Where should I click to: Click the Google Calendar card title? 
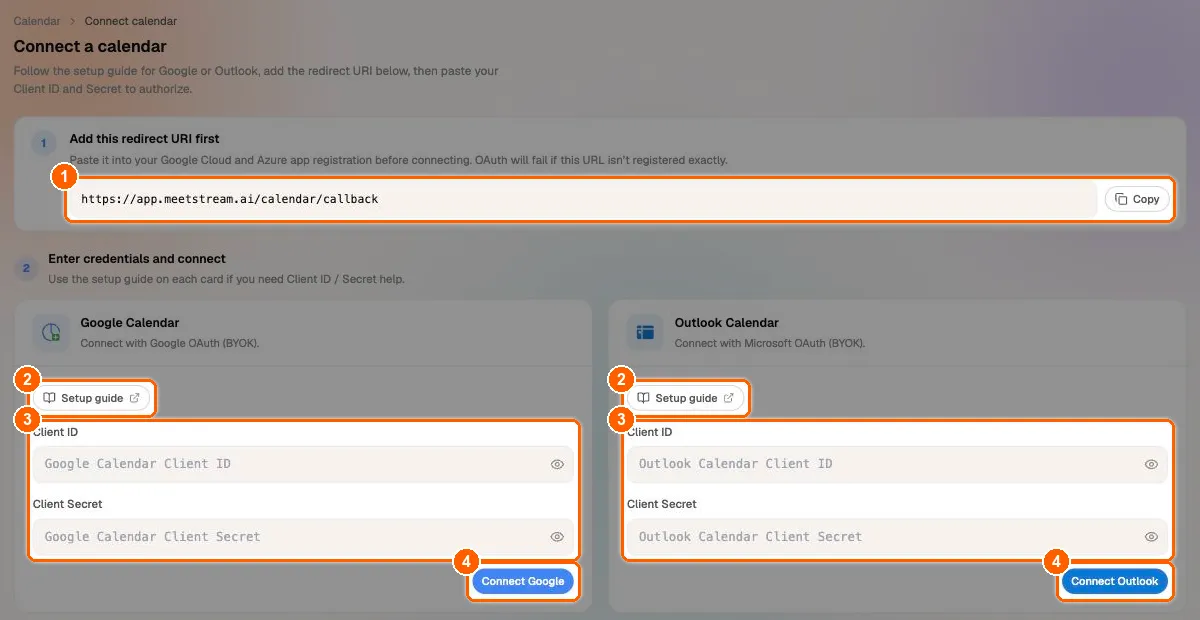[129, 323]
